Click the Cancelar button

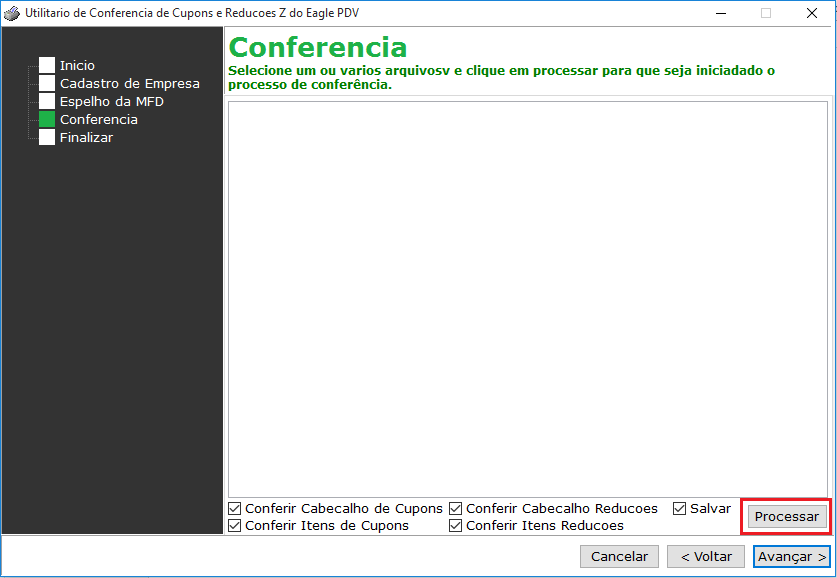click(619, 557)
